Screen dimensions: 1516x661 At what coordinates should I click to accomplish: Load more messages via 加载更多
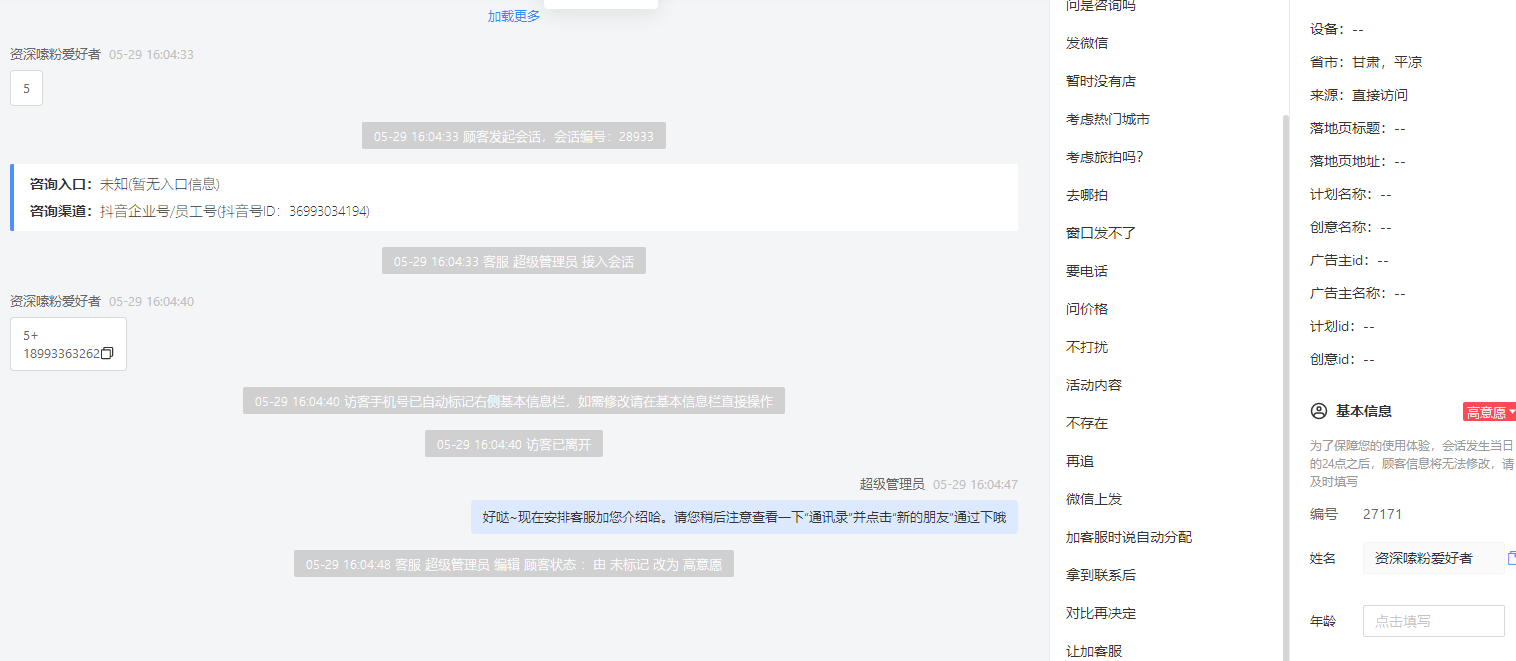tap(514, 16)
